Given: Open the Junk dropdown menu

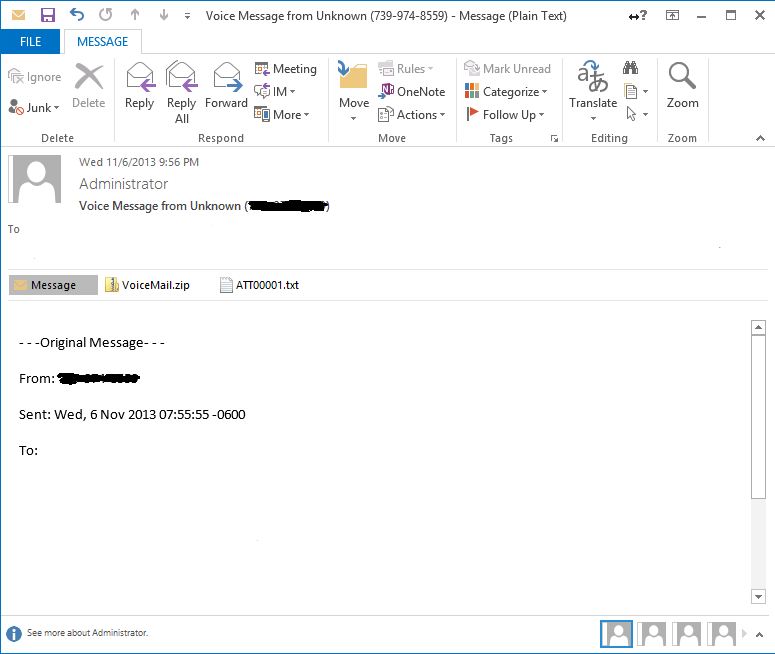Looking at the screenshot, I should pos(34,107).
